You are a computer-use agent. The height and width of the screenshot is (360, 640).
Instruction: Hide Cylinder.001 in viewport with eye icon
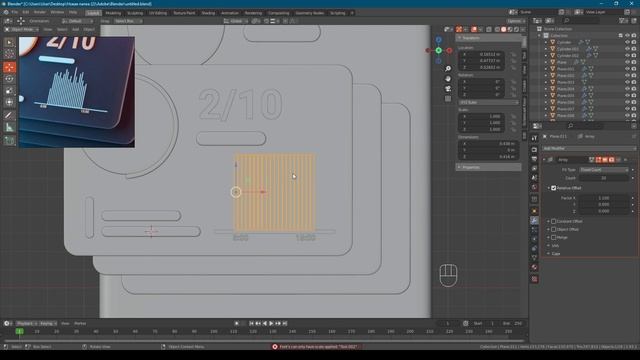(627, 49)
